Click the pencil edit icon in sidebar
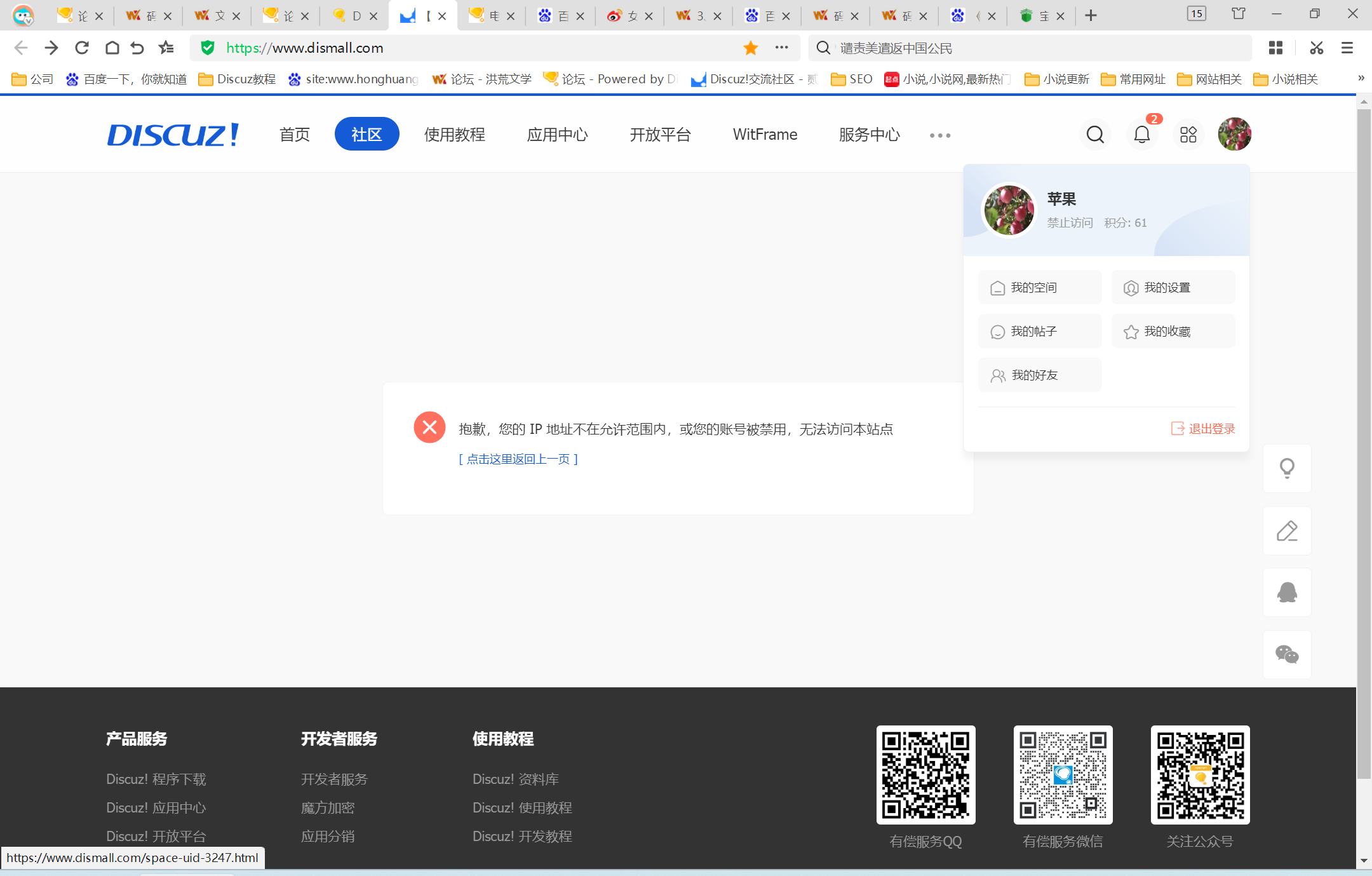 1287,530
